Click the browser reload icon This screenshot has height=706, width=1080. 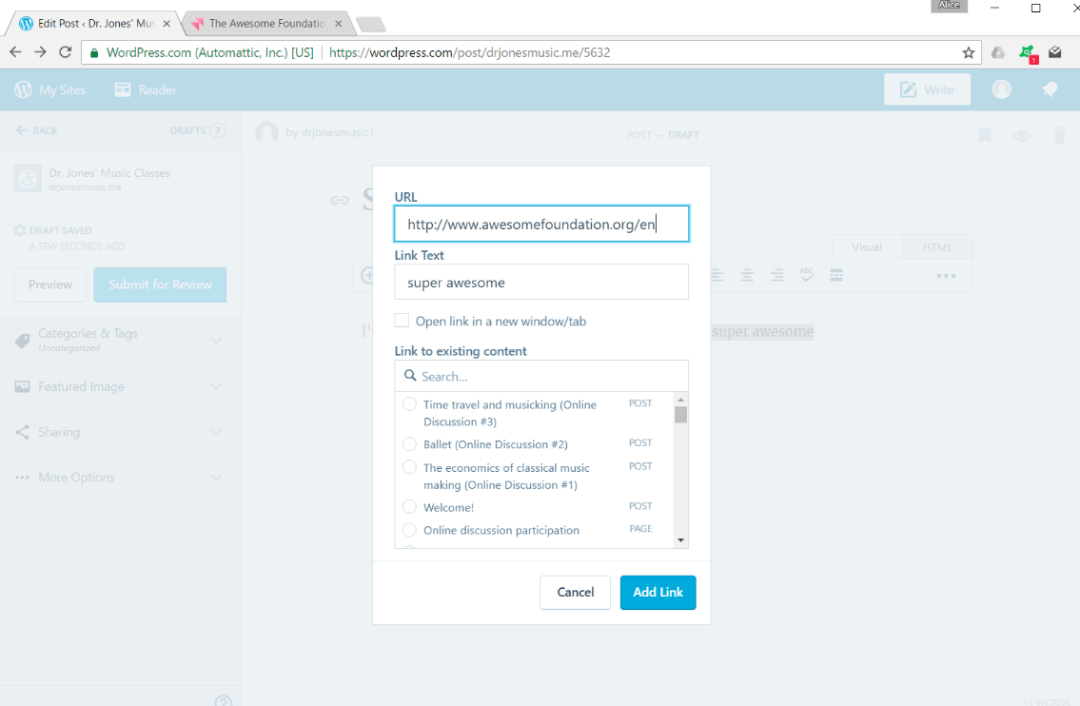66,53
